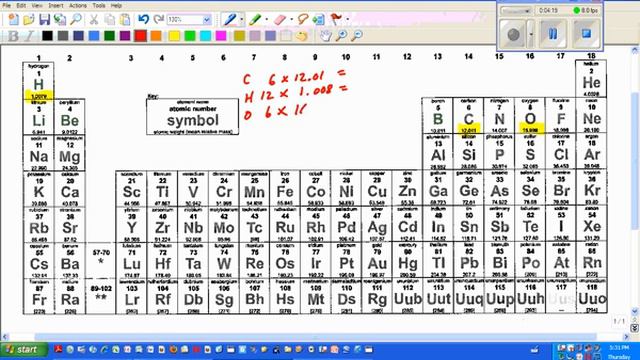
Task: Open the File menu
Action: (6, 6)
